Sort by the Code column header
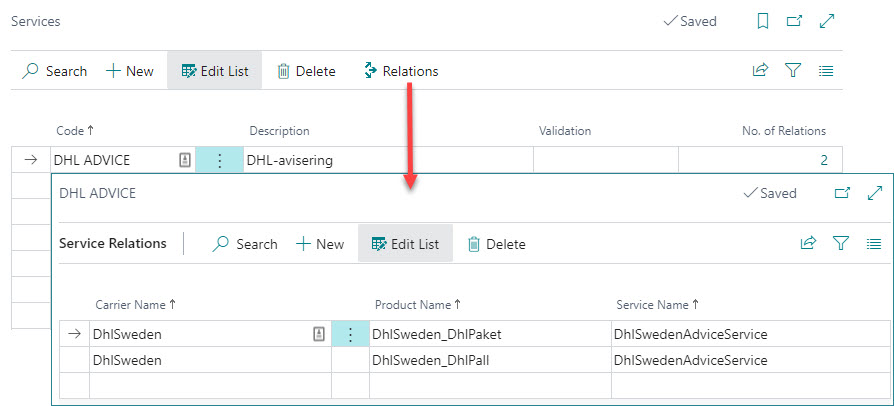 coord(75,131)
